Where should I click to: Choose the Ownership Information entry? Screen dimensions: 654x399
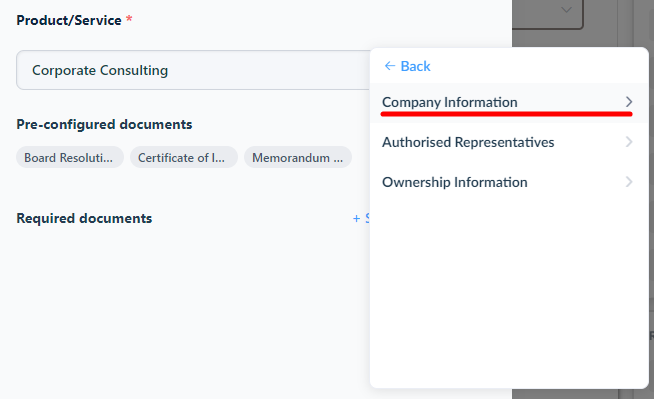coord(509,182)
